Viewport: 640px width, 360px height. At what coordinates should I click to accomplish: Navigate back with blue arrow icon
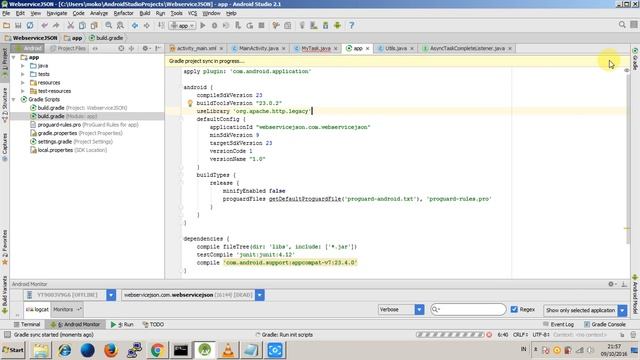pyautogui.click(x=135, y=25)
